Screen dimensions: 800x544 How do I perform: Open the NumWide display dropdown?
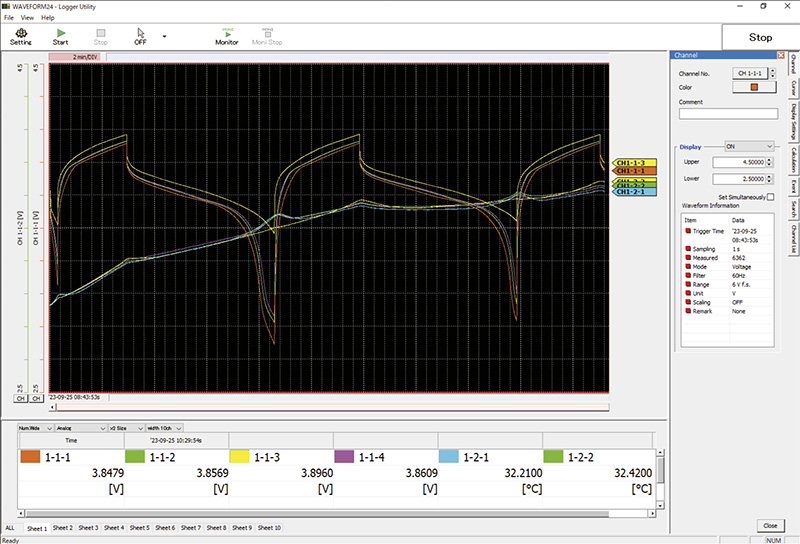[35, 428]
